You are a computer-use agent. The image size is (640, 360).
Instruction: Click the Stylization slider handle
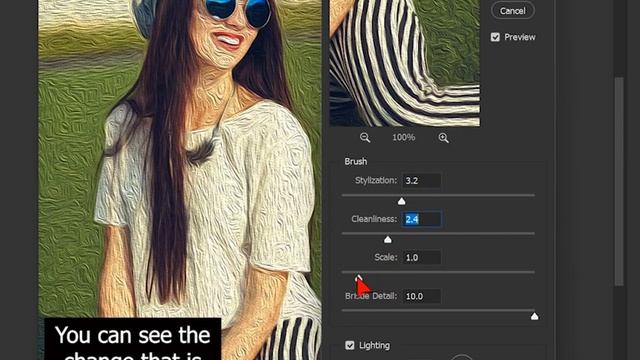pos(402,201)
